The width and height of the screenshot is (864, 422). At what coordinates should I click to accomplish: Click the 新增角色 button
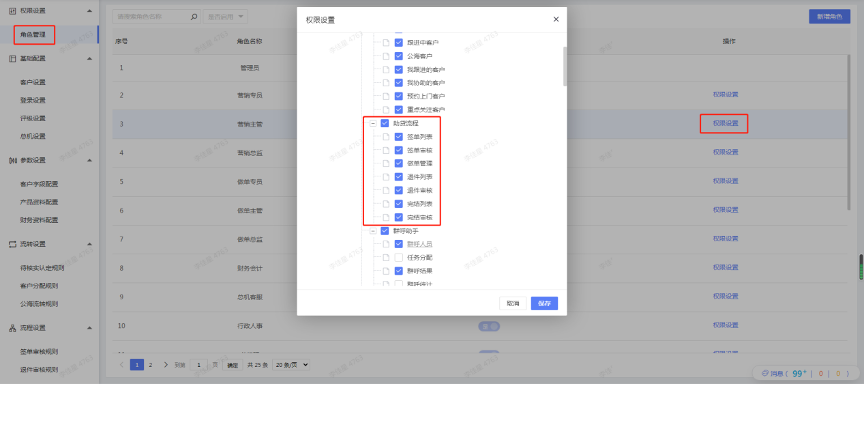pyautogui.click(x=829, y=17)
